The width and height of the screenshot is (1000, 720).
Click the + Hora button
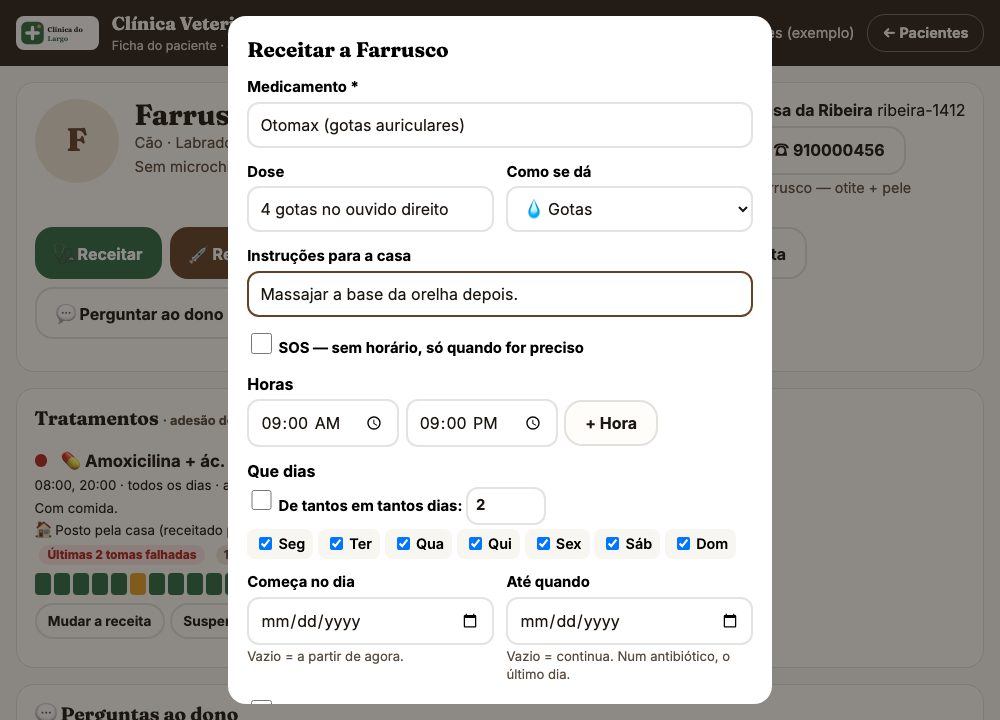click(x=611, y=423)
